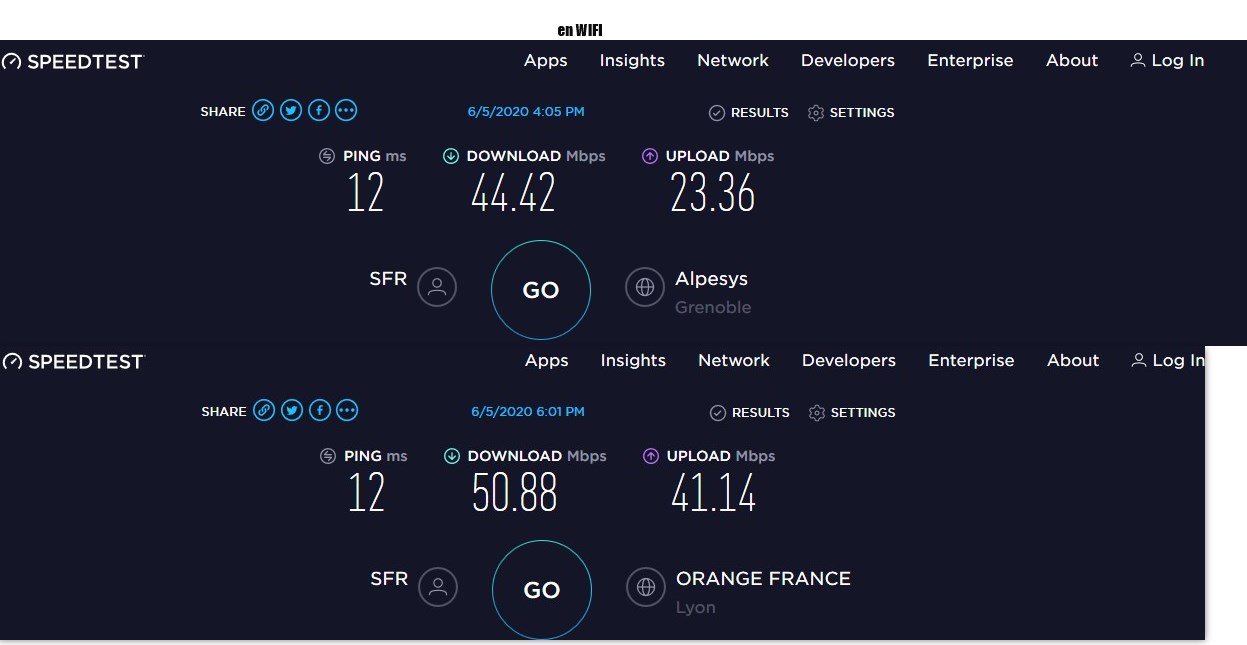
Task: Click the SFR user icon in bottom panel
Action: (438, 587)
